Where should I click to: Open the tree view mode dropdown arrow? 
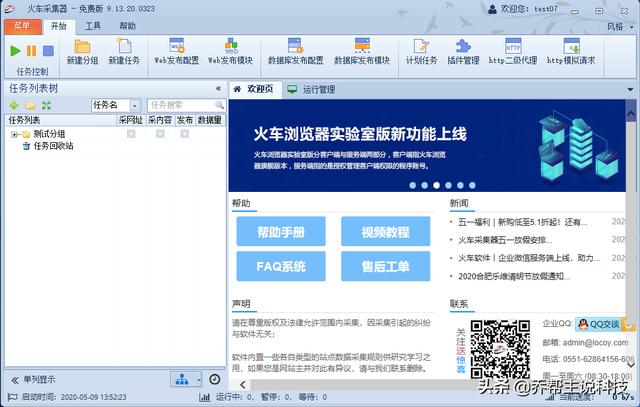point(199,380)
